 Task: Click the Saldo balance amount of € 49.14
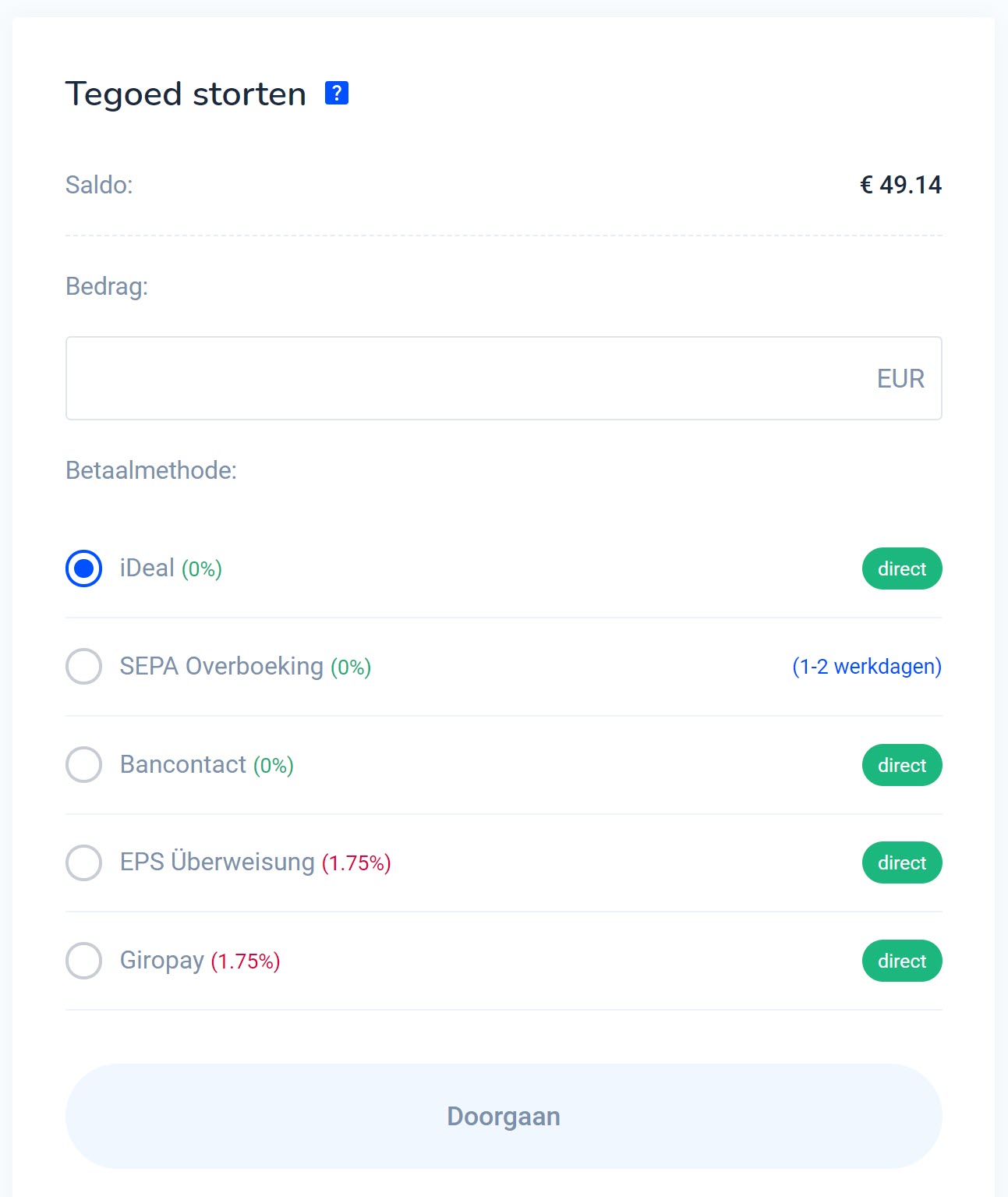click(x=900, y=185)
